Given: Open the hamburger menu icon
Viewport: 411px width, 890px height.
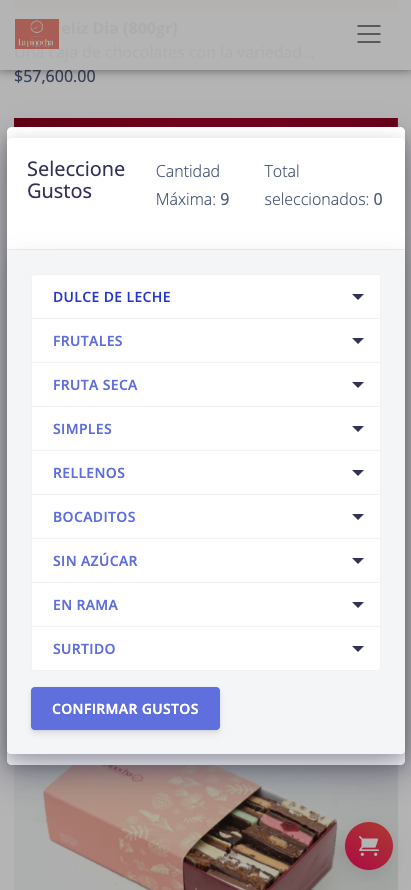Looking at the screenshot, I should 369,34.
